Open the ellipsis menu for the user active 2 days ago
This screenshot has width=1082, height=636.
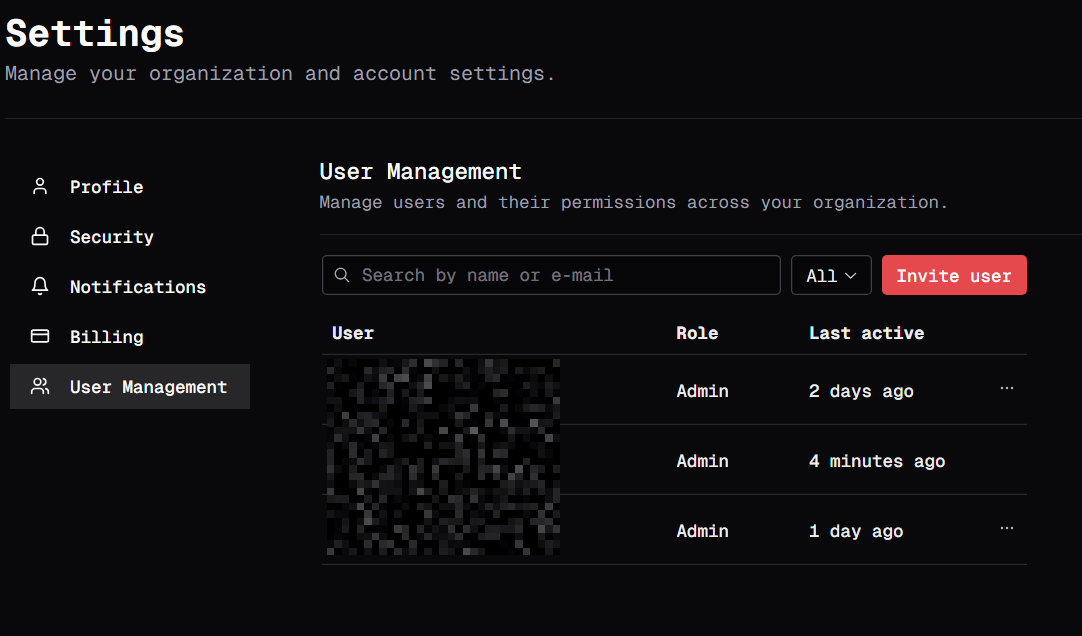point(1006,389)
